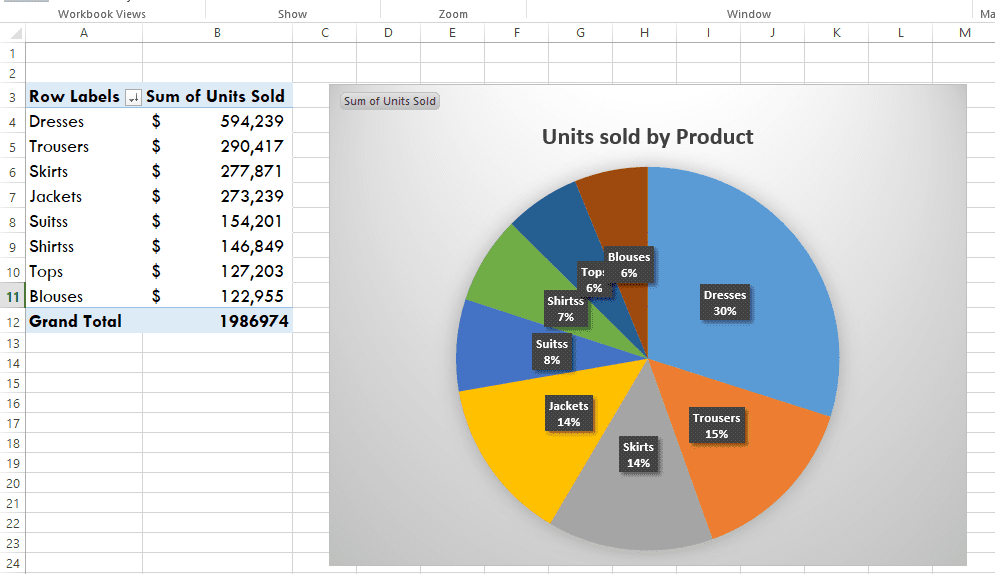Click the Dresses 30% data label
Screen dimensions: 995x574
725,303
